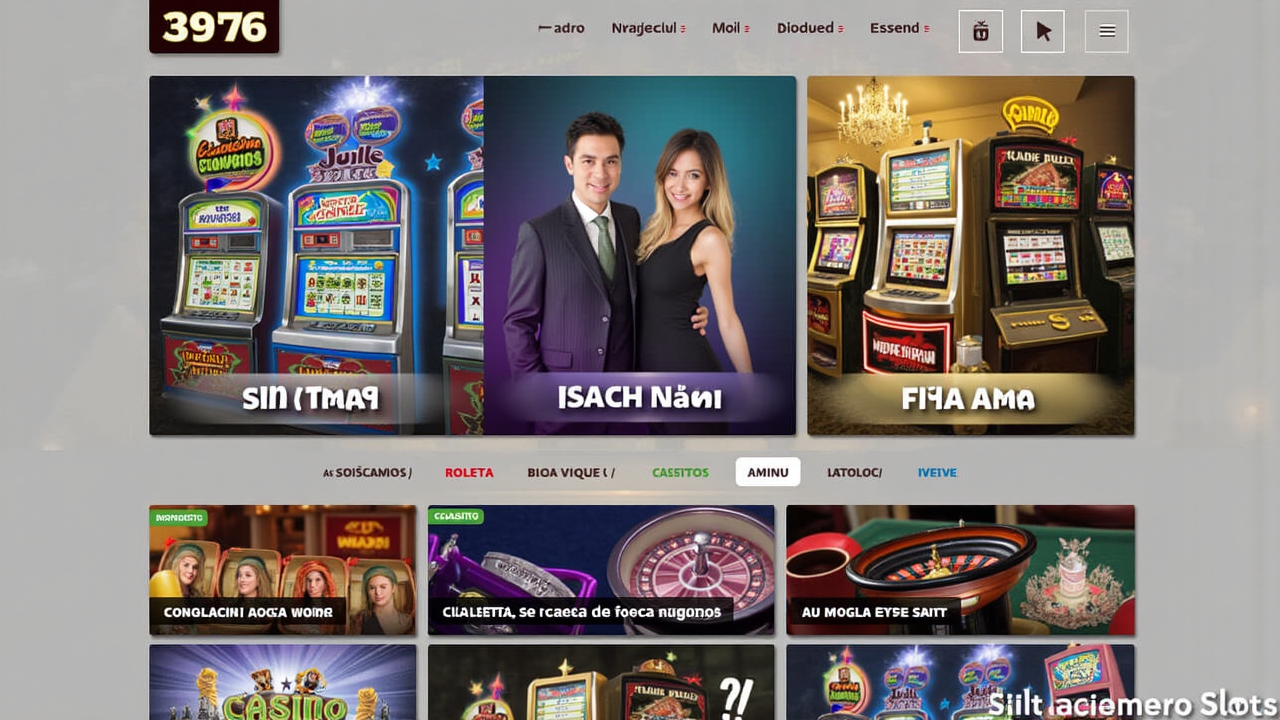Open the CONGLACINI AOGA WOINR game card
Image resolution: width=1280 pixels, height=720 pixels.
(x=283, y=570)
